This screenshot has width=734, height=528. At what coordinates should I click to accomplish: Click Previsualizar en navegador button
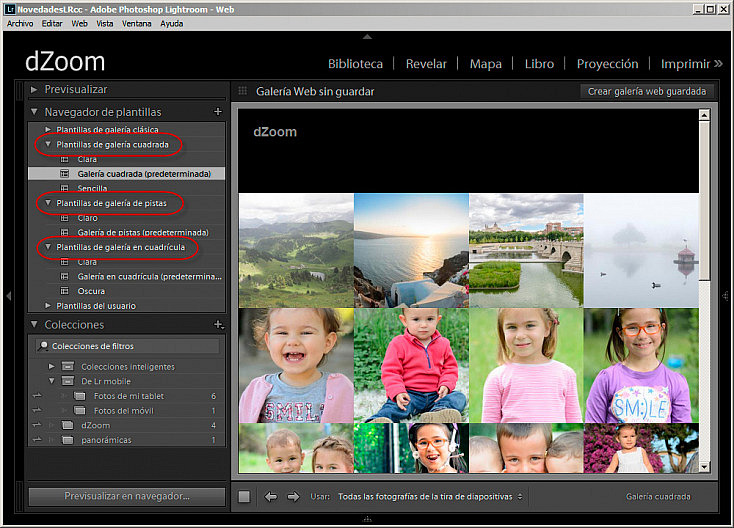point(127,496)
